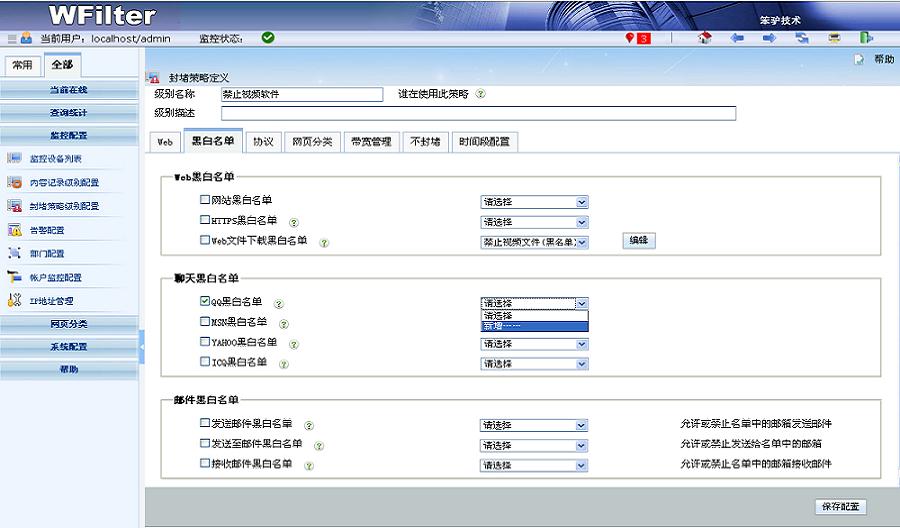This screenshot has width=900, height=528.
Task: Click the home icon in top toolbar
Action: click(x=705, y=38)
